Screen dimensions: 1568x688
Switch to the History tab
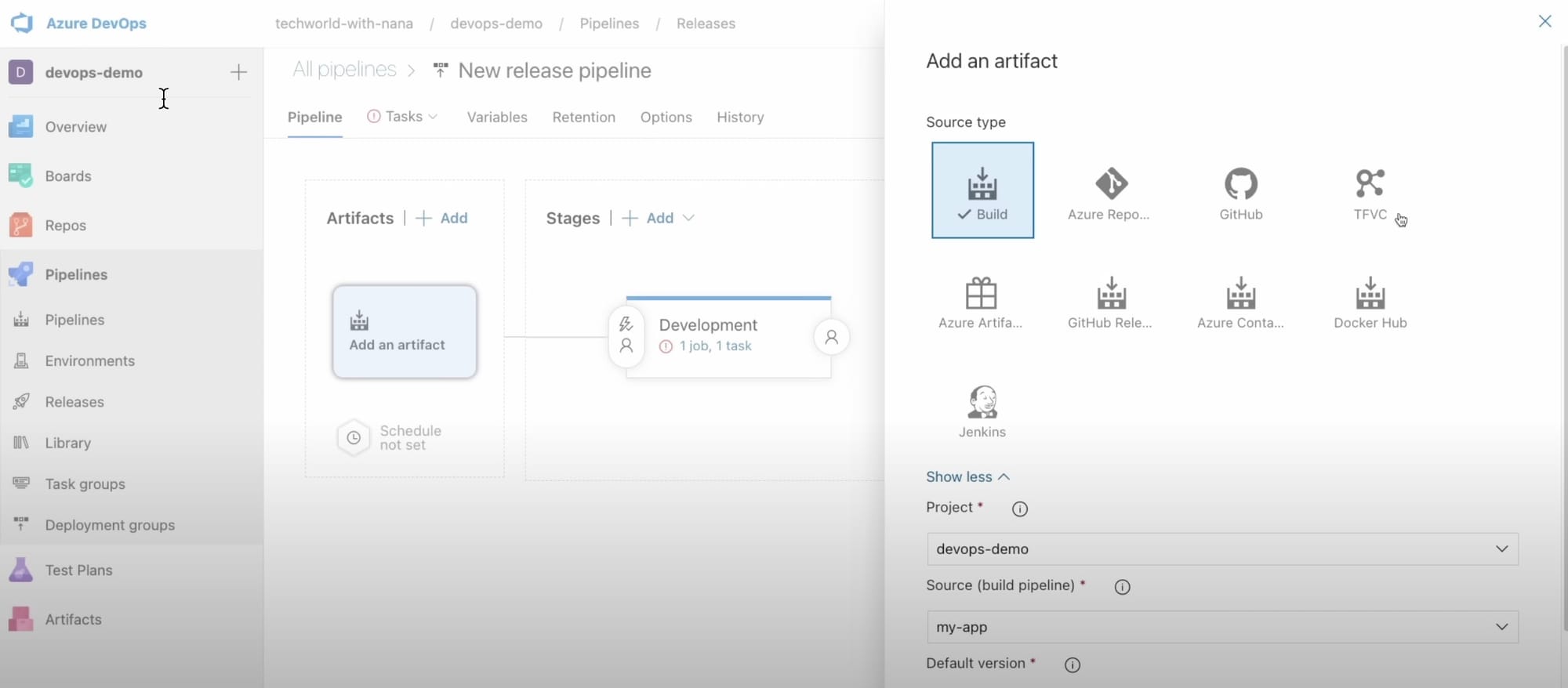[740, 117]
